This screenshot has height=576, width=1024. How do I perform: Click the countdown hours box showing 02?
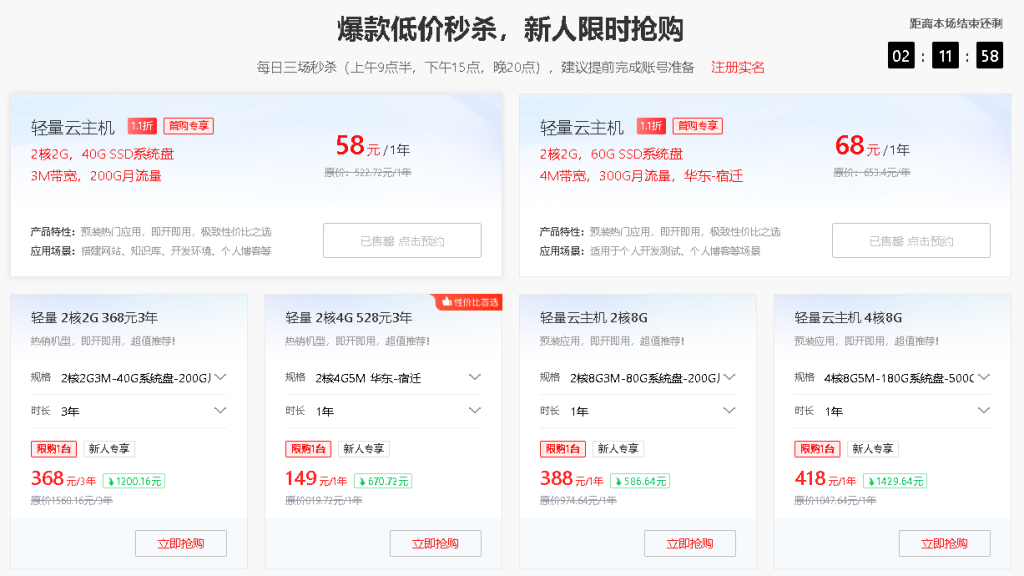tap(901, 56)
